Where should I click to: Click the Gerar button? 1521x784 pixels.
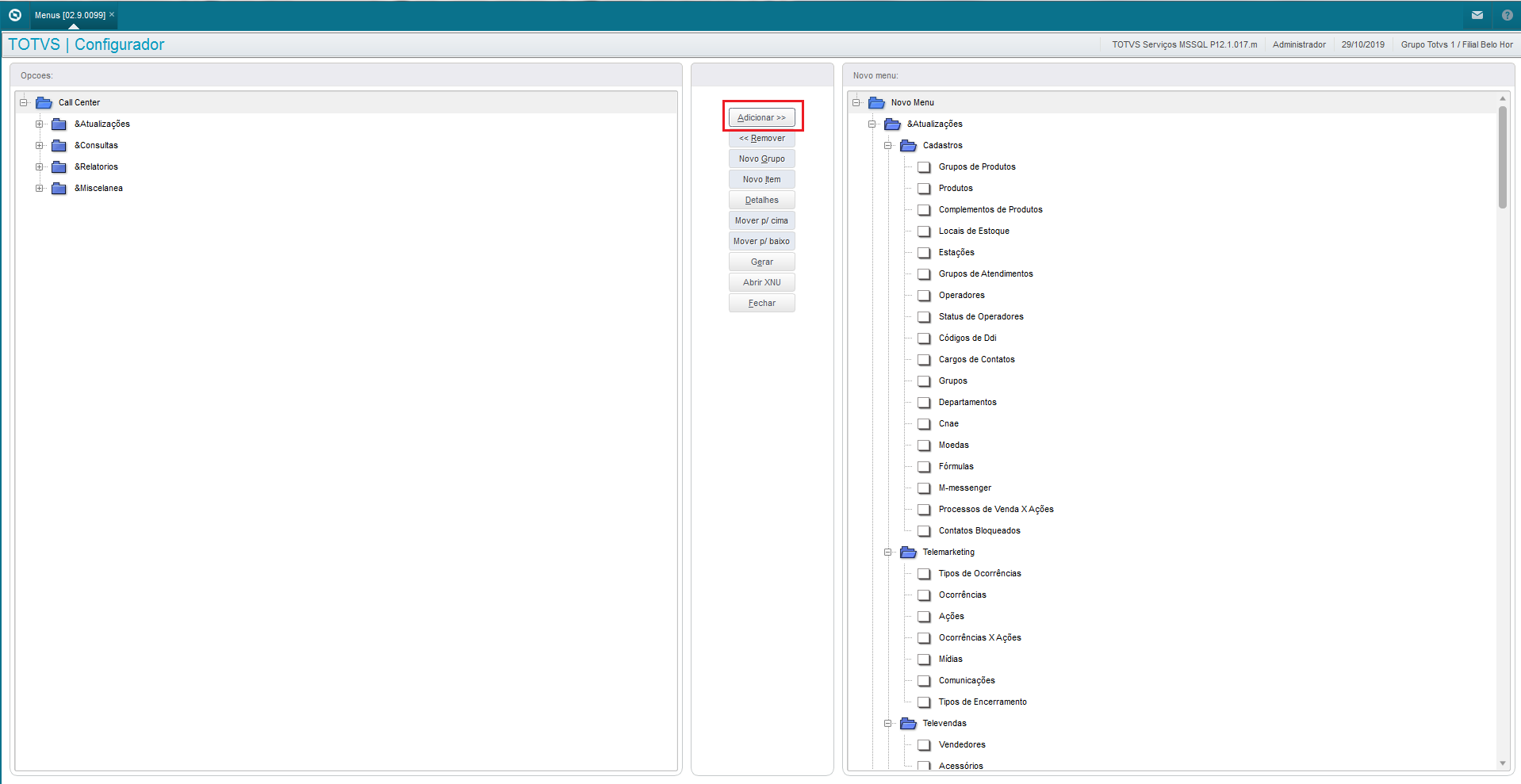pyautogui.click(x=762, y=262)
